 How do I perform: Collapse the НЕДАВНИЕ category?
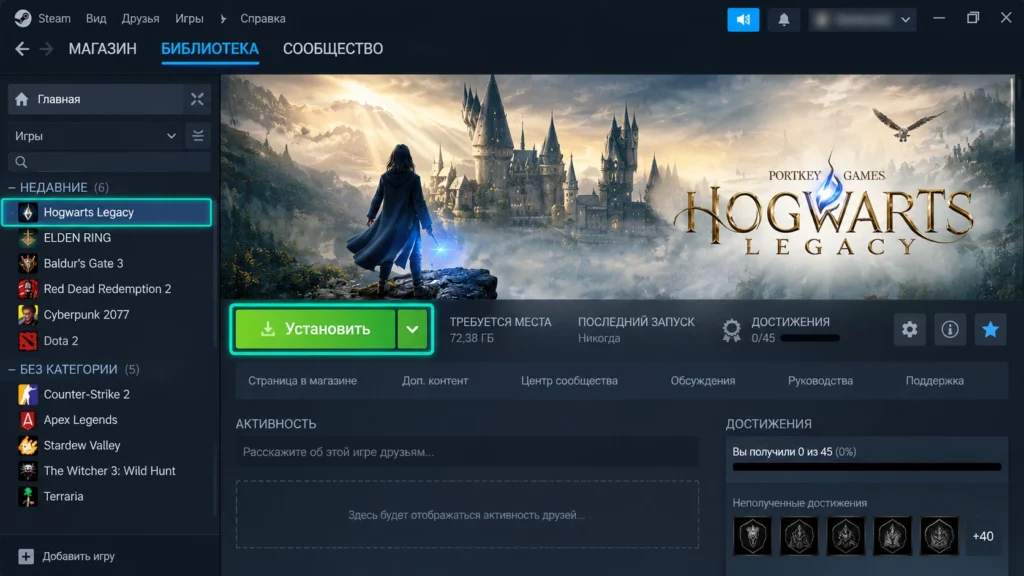(12, 187)
